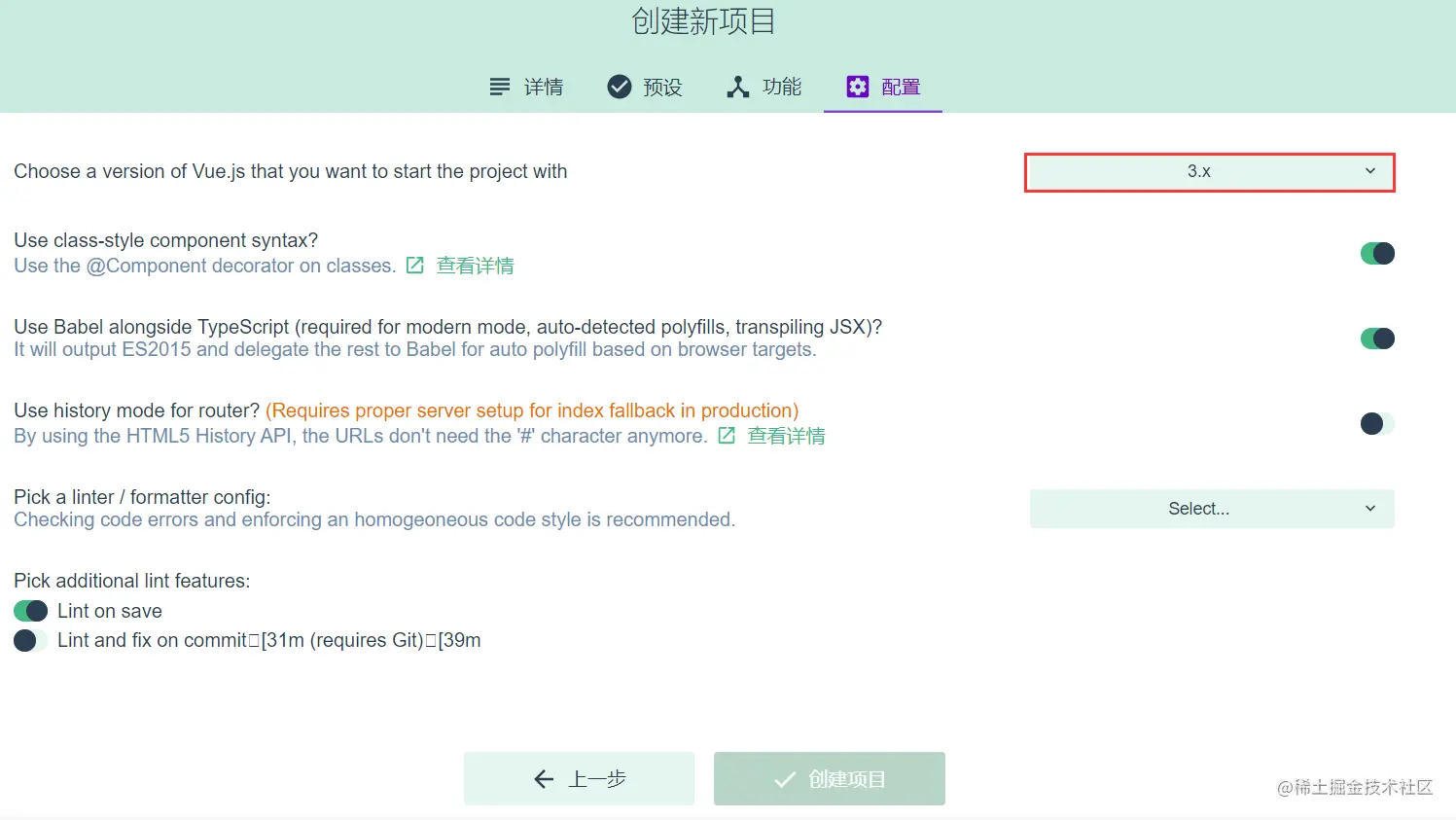1456x820 pixels.
Task: Click 'Choose a version of Vue.js' prompt text
Action: click(x=291, y=171)
